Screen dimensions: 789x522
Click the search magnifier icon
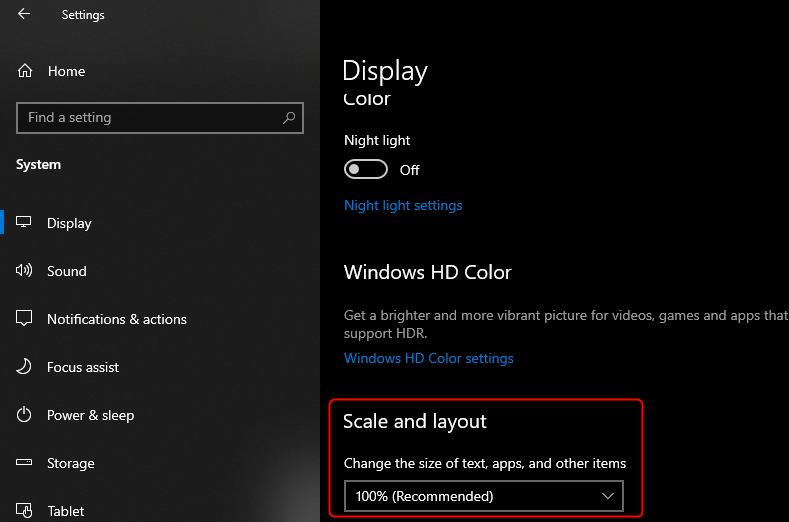tap(289, 118)
